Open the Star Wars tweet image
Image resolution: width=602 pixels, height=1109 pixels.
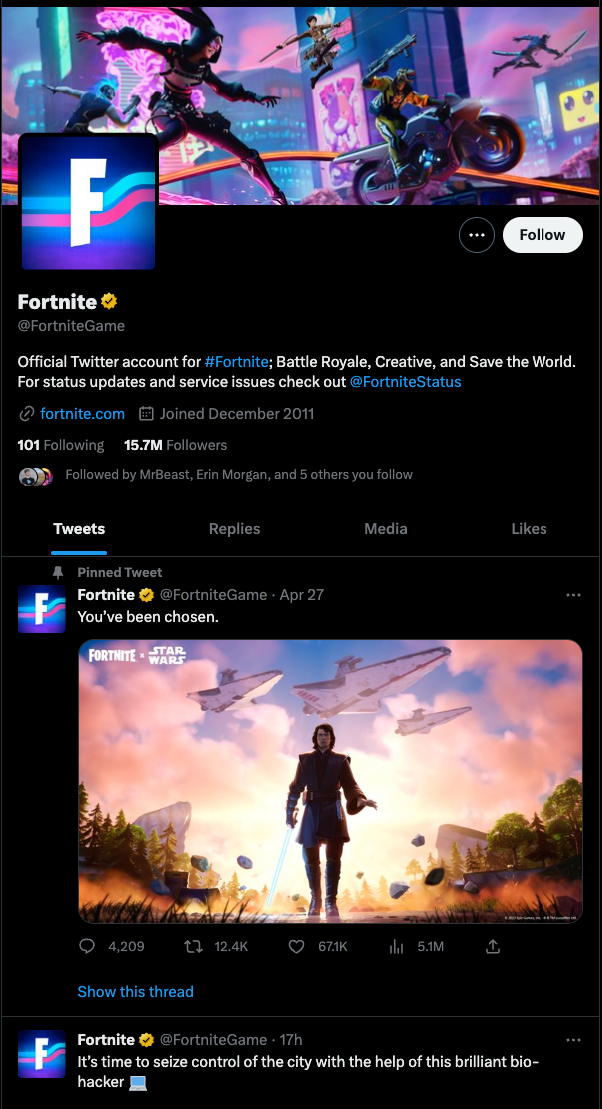[x=330, y=781]
